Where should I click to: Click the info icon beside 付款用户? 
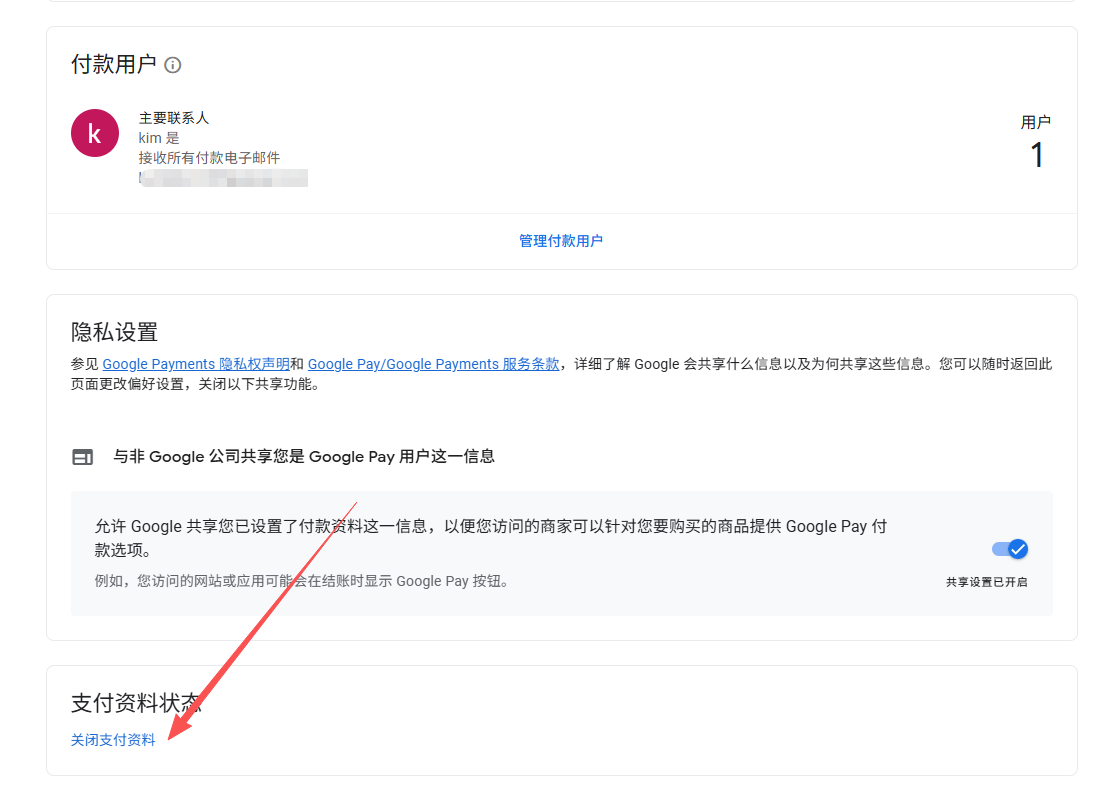point(173,65)
